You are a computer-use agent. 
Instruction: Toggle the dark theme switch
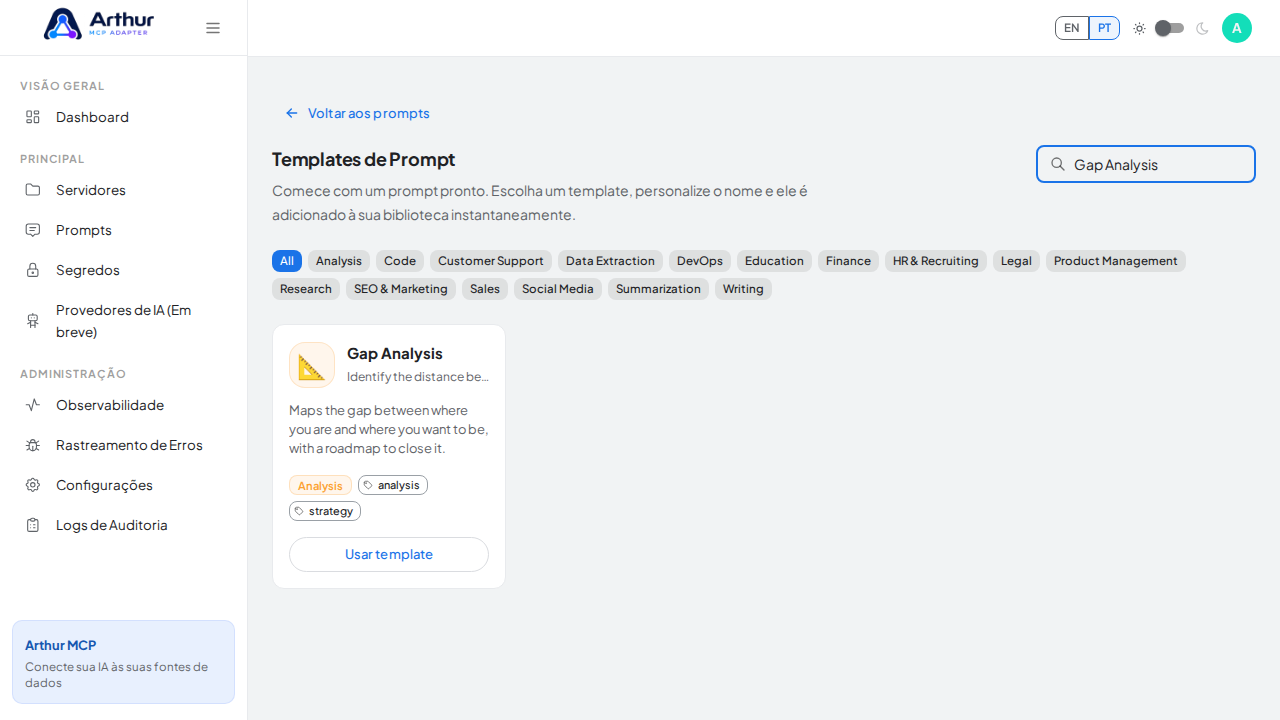[1170, 28]
